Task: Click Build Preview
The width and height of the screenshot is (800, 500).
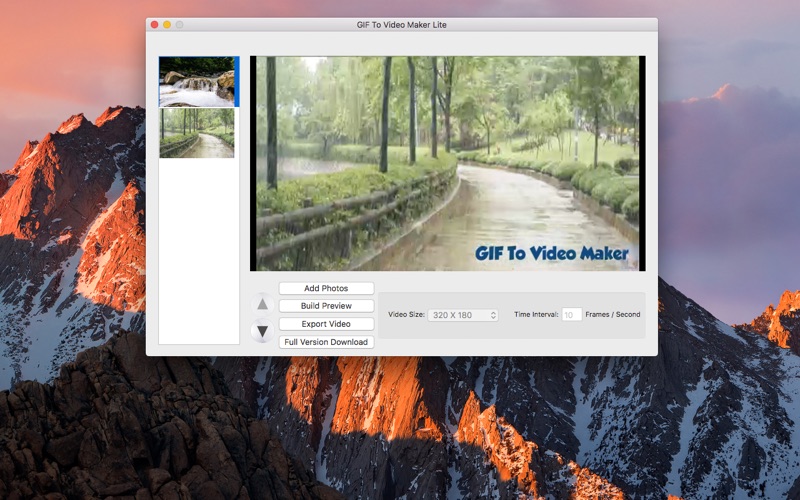Action: [x=326, y=306]
